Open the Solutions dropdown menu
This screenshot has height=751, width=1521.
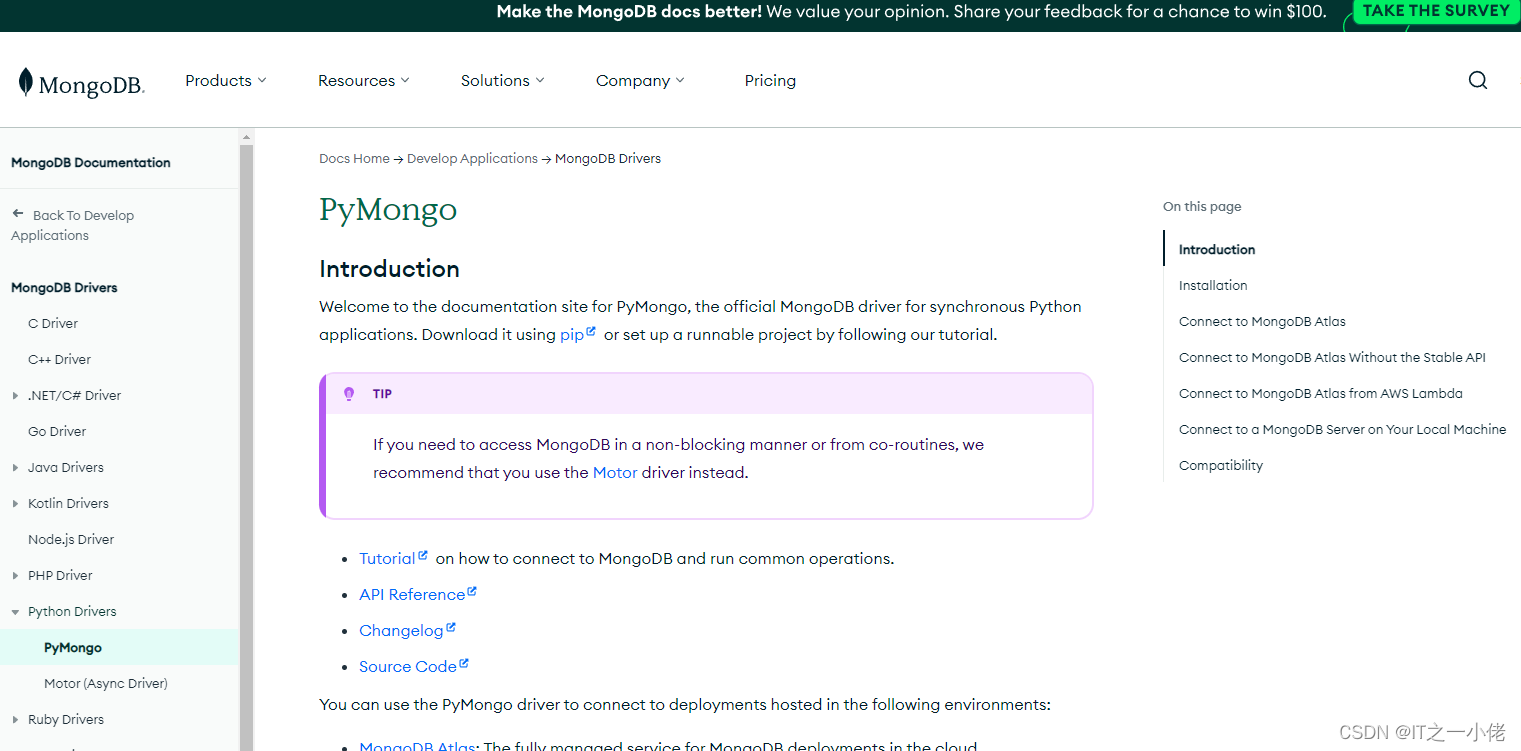point(503,81)
